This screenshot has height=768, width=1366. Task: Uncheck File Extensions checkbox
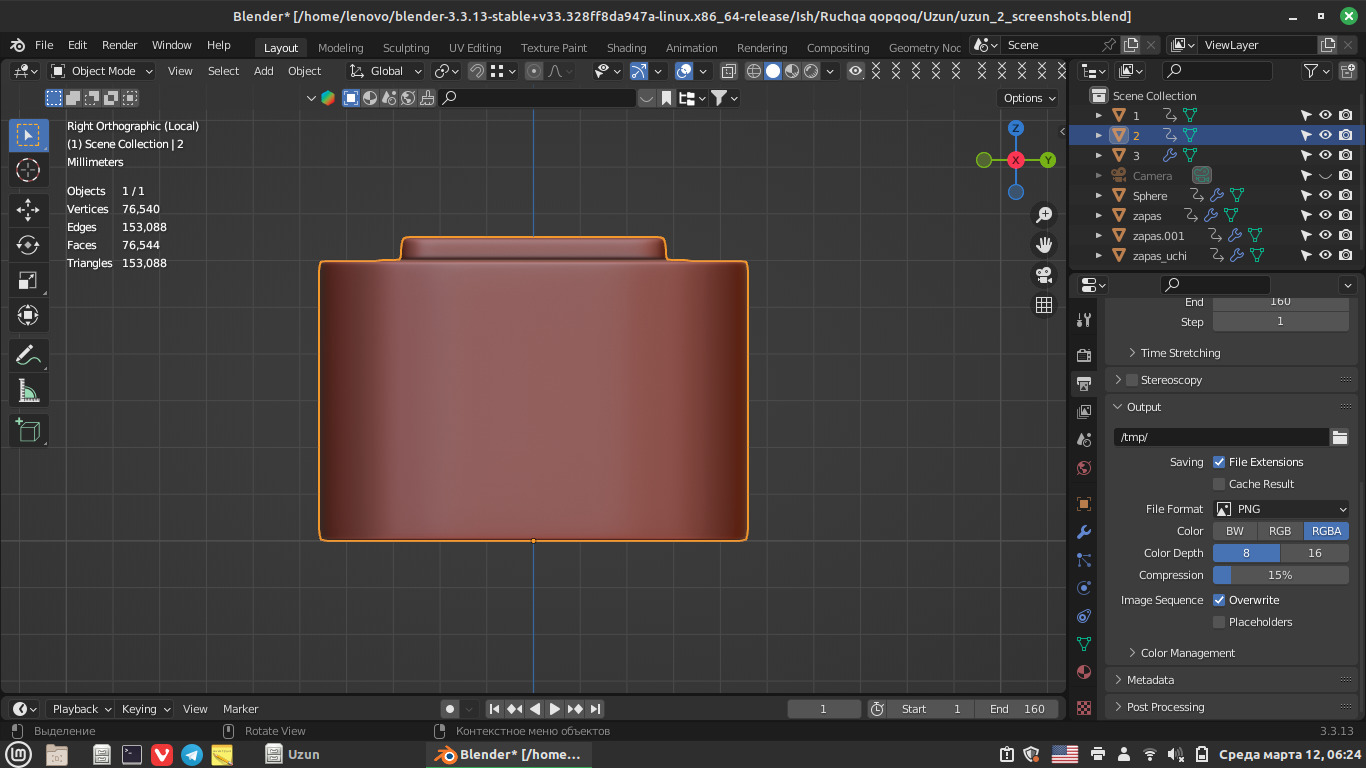pos(1219,462)
